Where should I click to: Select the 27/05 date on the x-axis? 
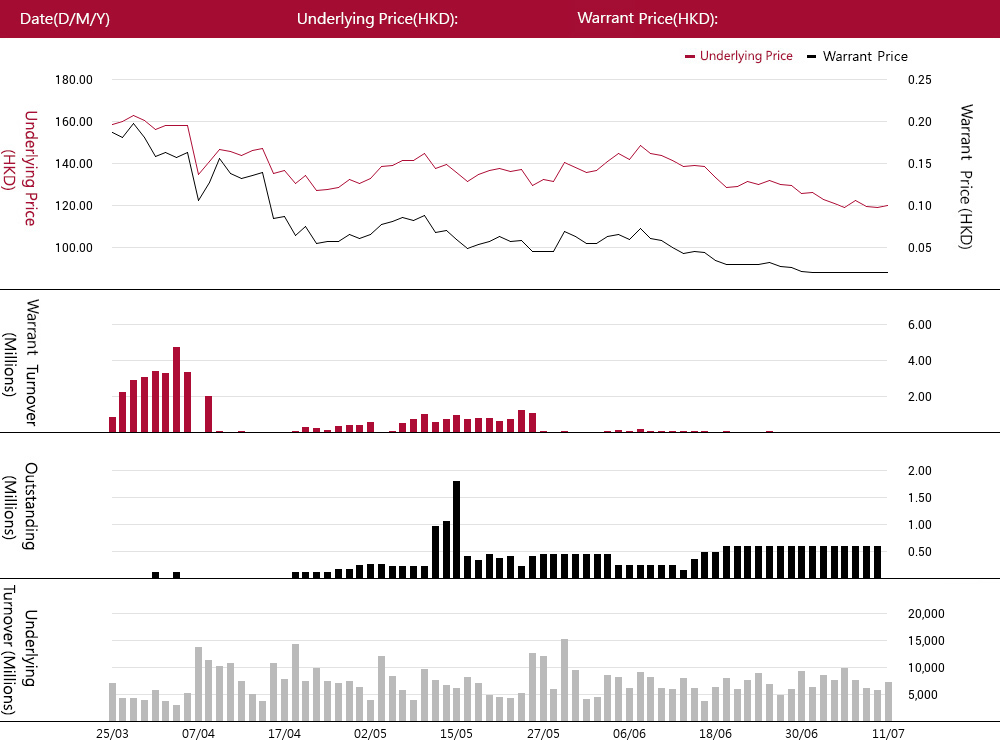pos(543,734)
